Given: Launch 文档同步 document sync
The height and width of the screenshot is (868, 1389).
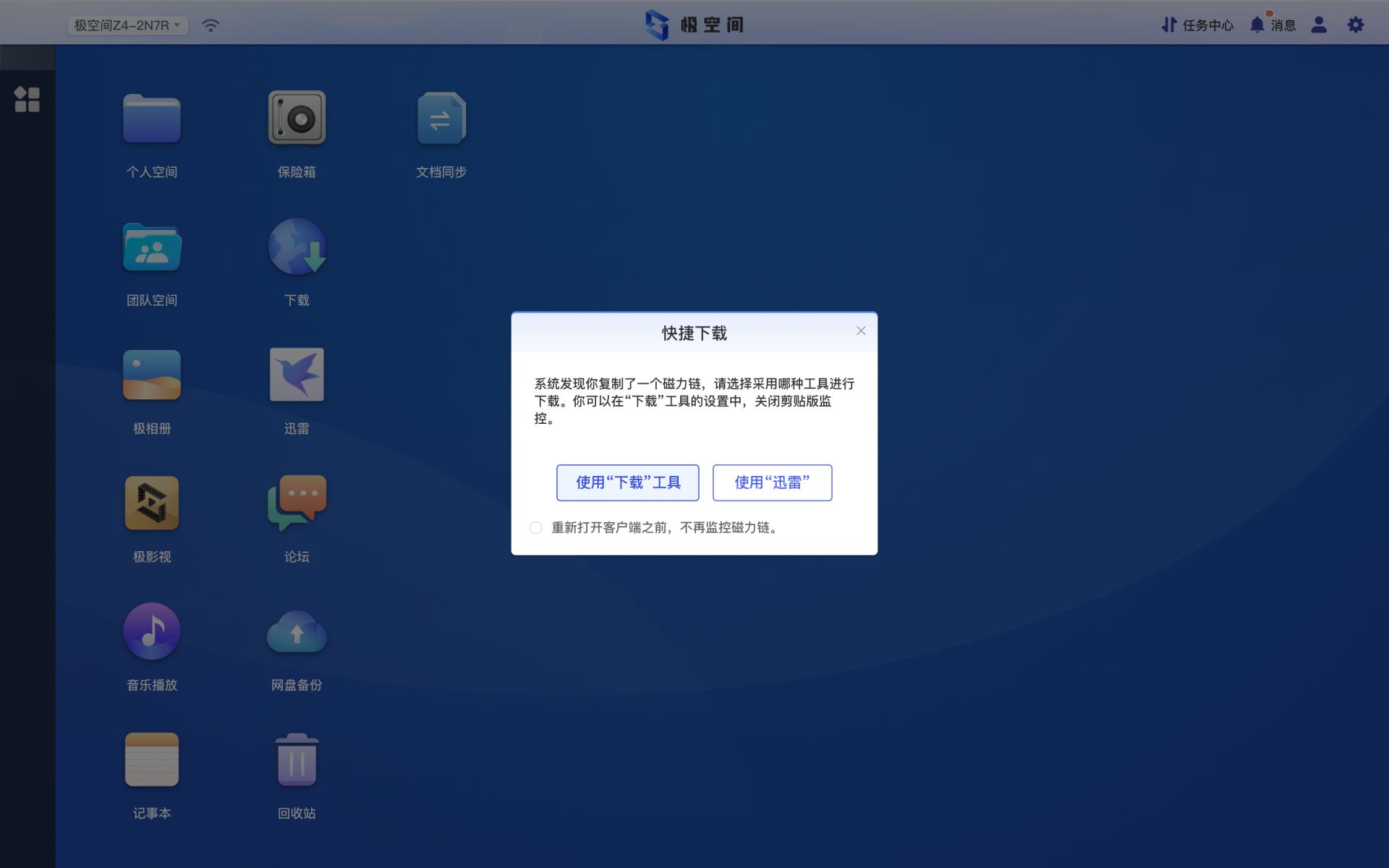Looking at the screenshot, I should click(441, 118).
